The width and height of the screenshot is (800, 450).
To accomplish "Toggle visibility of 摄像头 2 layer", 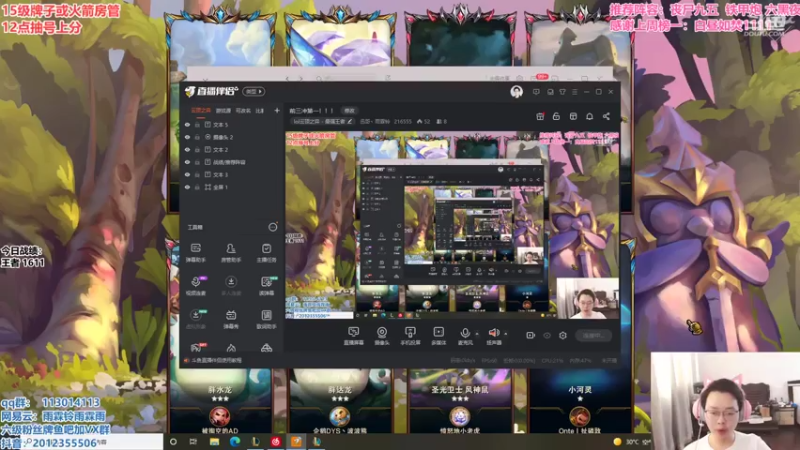I will click(187, 137).
